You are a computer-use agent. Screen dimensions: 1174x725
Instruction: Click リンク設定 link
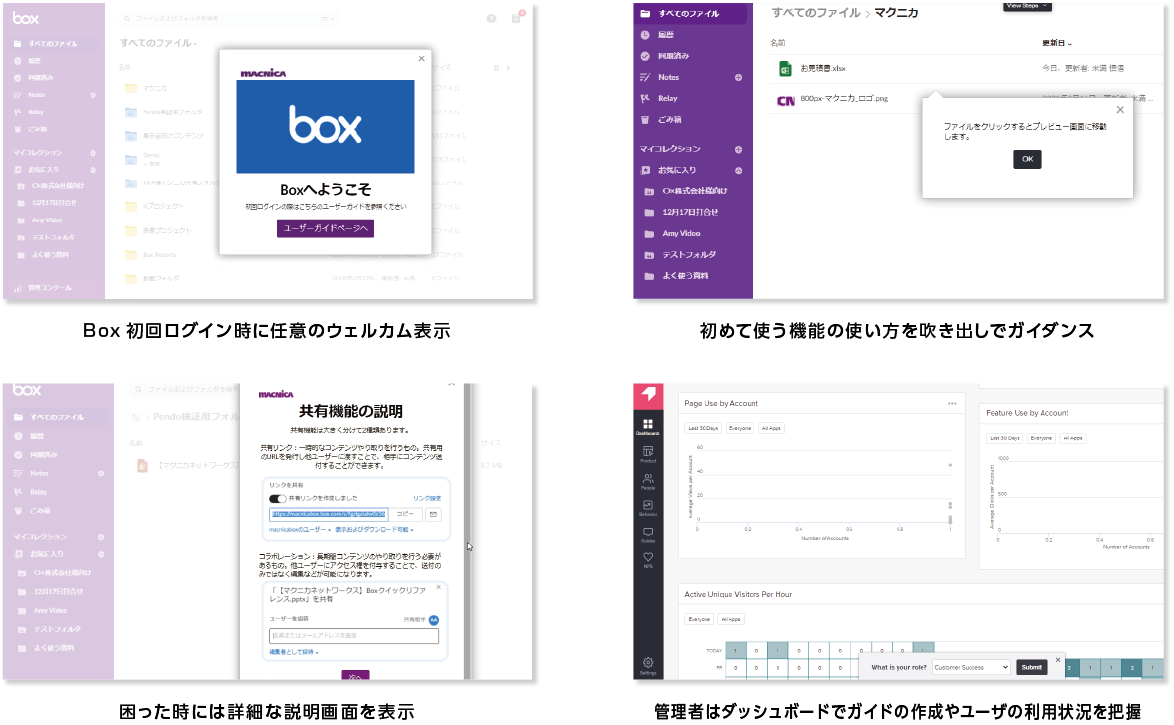[x=427, y=499]
